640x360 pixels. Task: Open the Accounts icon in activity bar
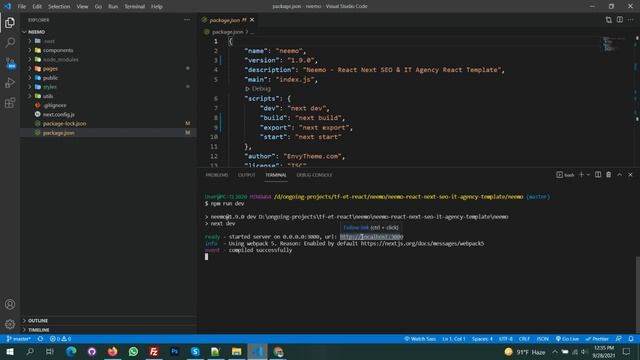point(10,304)
